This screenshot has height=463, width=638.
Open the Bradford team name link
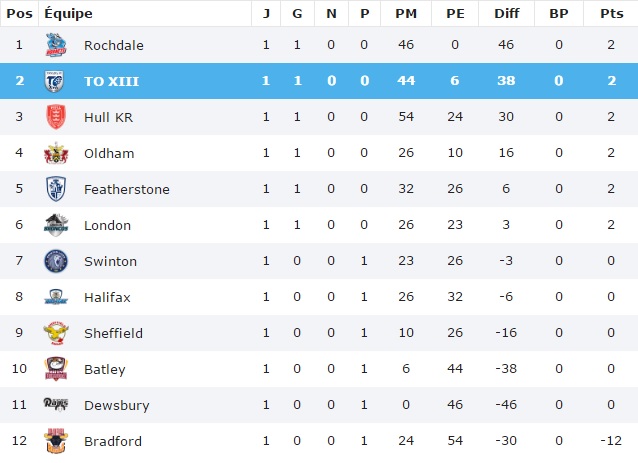pyautogui.click(x=113, y=442)
